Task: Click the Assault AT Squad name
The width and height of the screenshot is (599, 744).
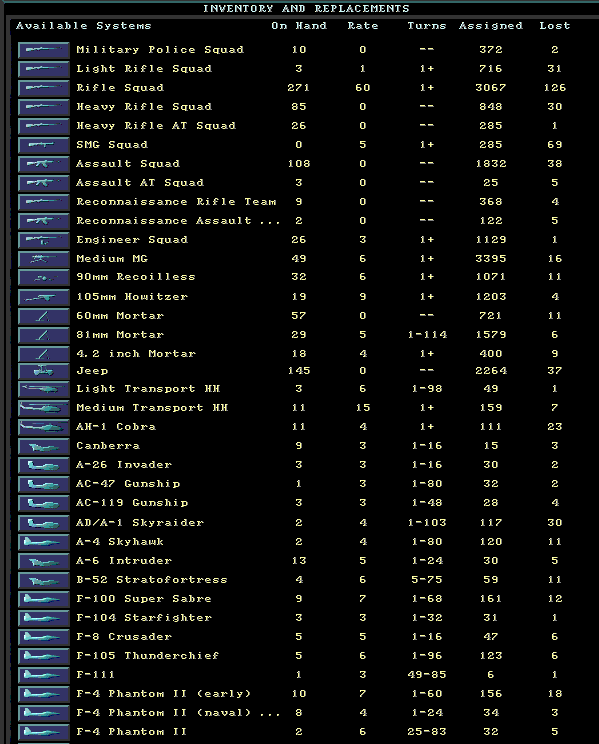Action: pyautogui.click(x=140, y=183)
